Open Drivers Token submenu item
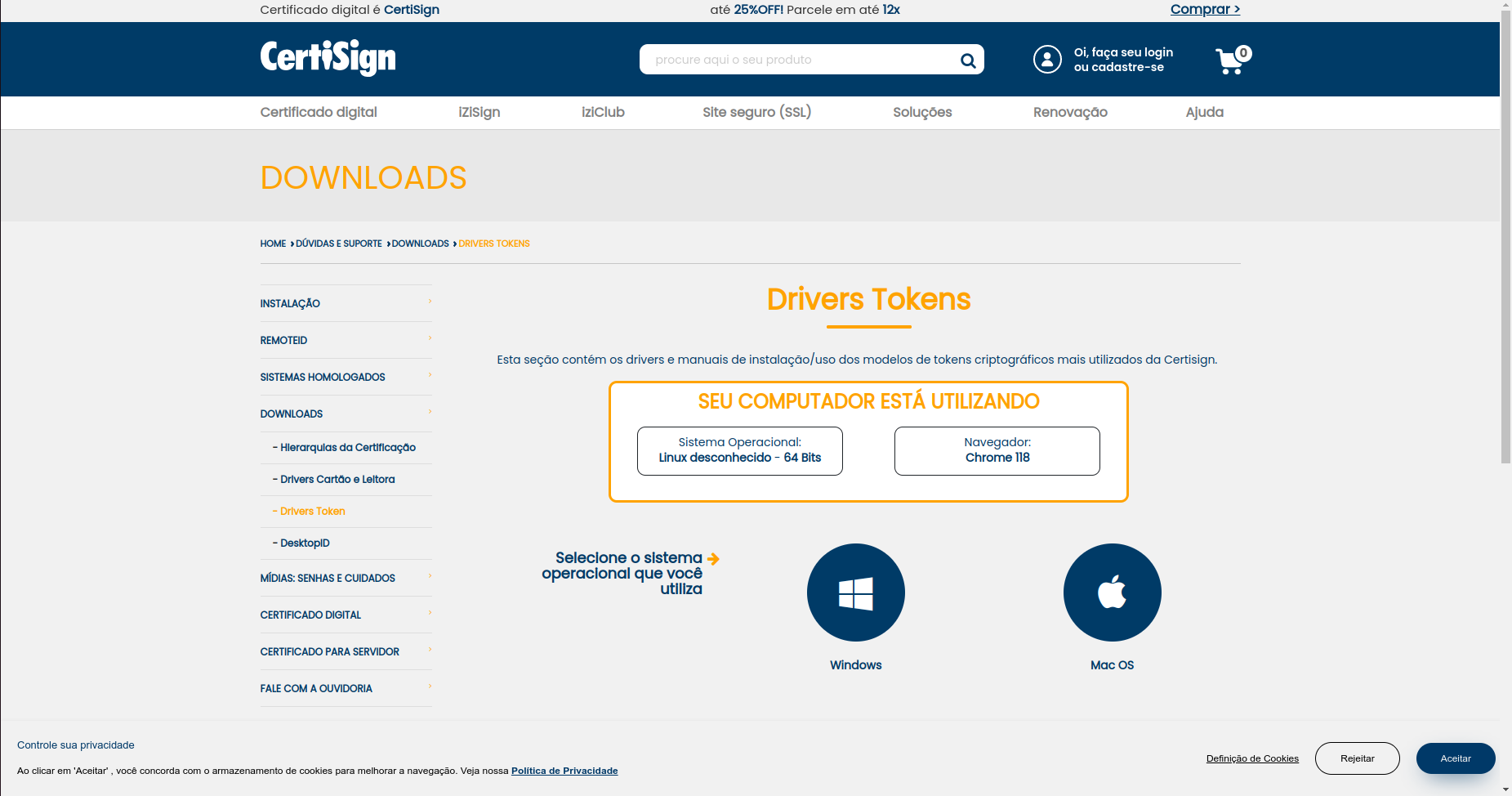 pyautogui.click(x=309, y=512)
